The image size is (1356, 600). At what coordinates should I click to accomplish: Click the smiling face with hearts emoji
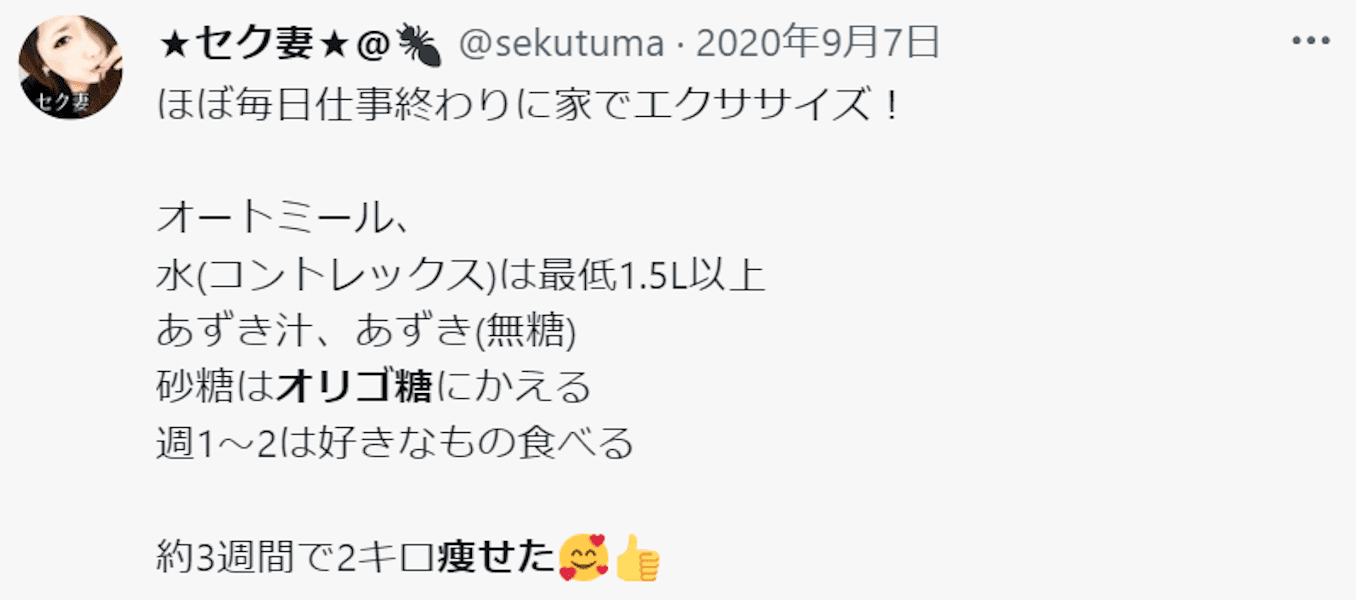pos(583,557)
